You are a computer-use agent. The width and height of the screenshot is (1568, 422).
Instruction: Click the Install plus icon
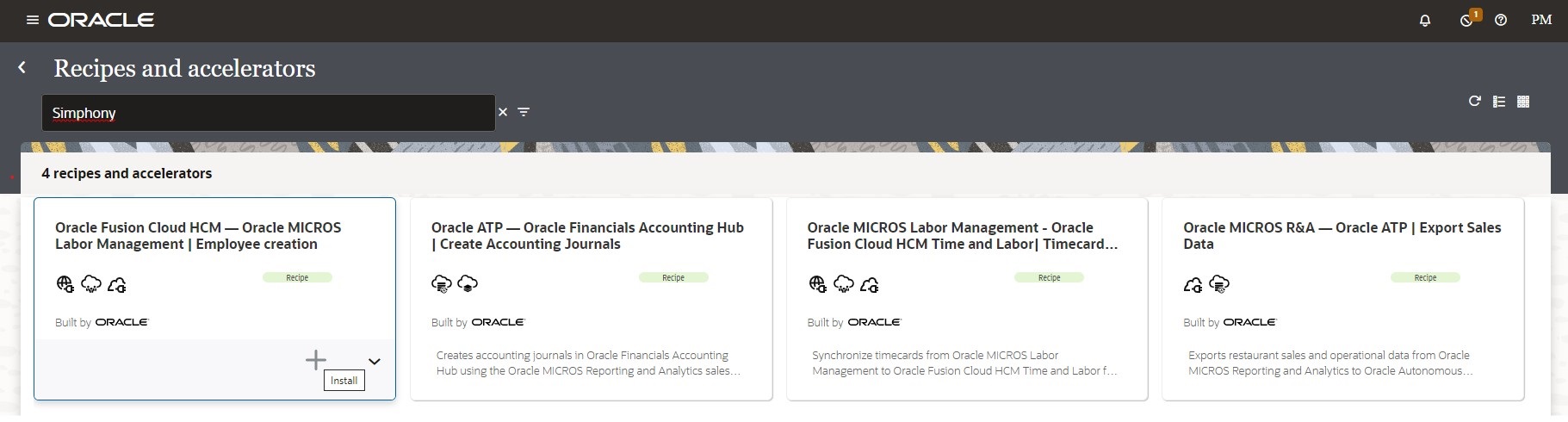pos(316,359)
